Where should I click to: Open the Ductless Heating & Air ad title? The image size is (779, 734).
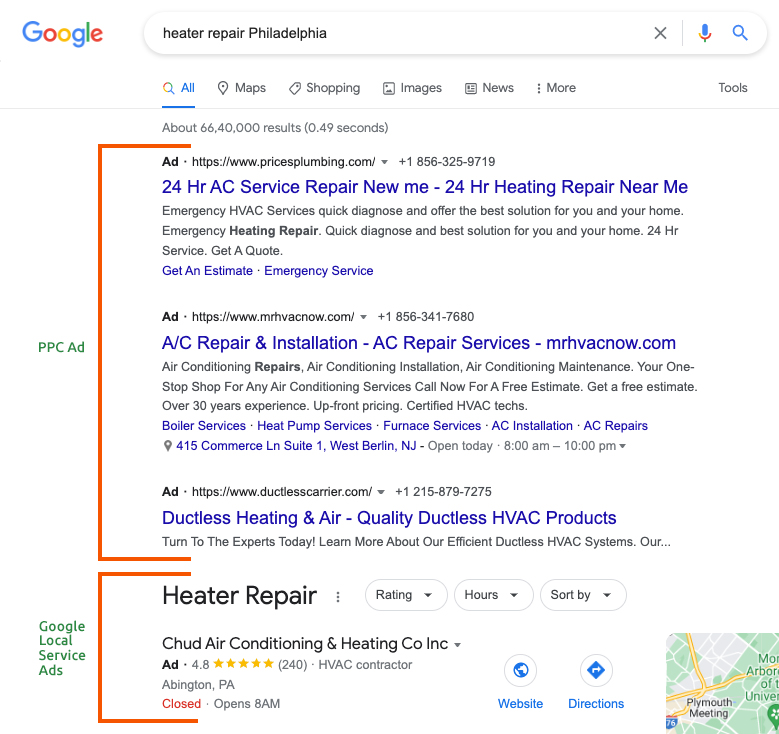[x=389, y=518]
